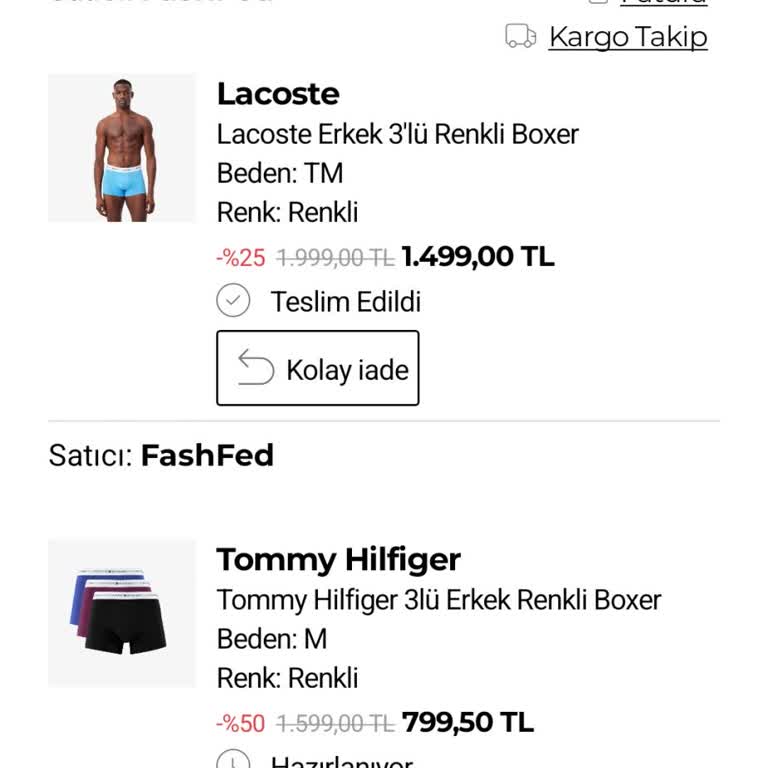Click the Teslim Edildi checkmark icon

click(x=233, y=301)
